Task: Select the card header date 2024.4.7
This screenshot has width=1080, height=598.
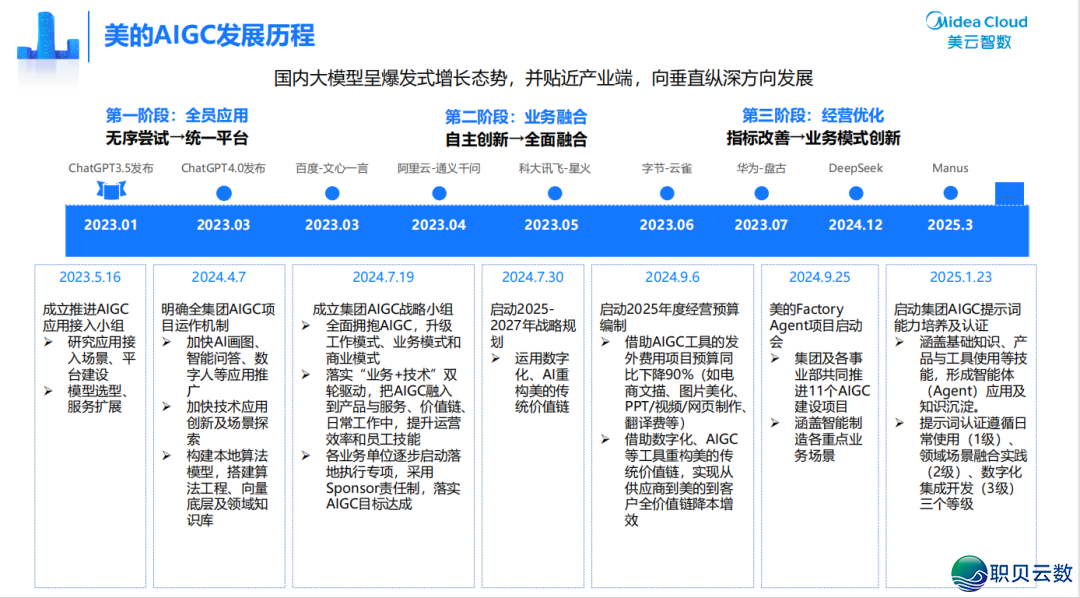Action: pyautogui.click(x=219, y=278)
